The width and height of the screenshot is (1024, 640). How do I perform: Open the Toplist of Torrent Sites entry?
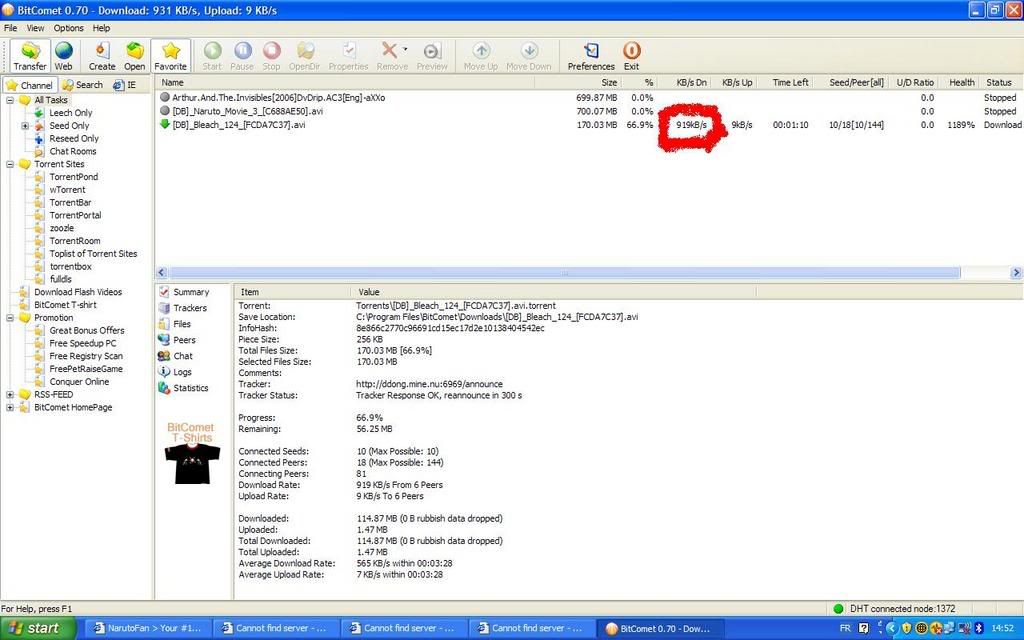(93, 253)
